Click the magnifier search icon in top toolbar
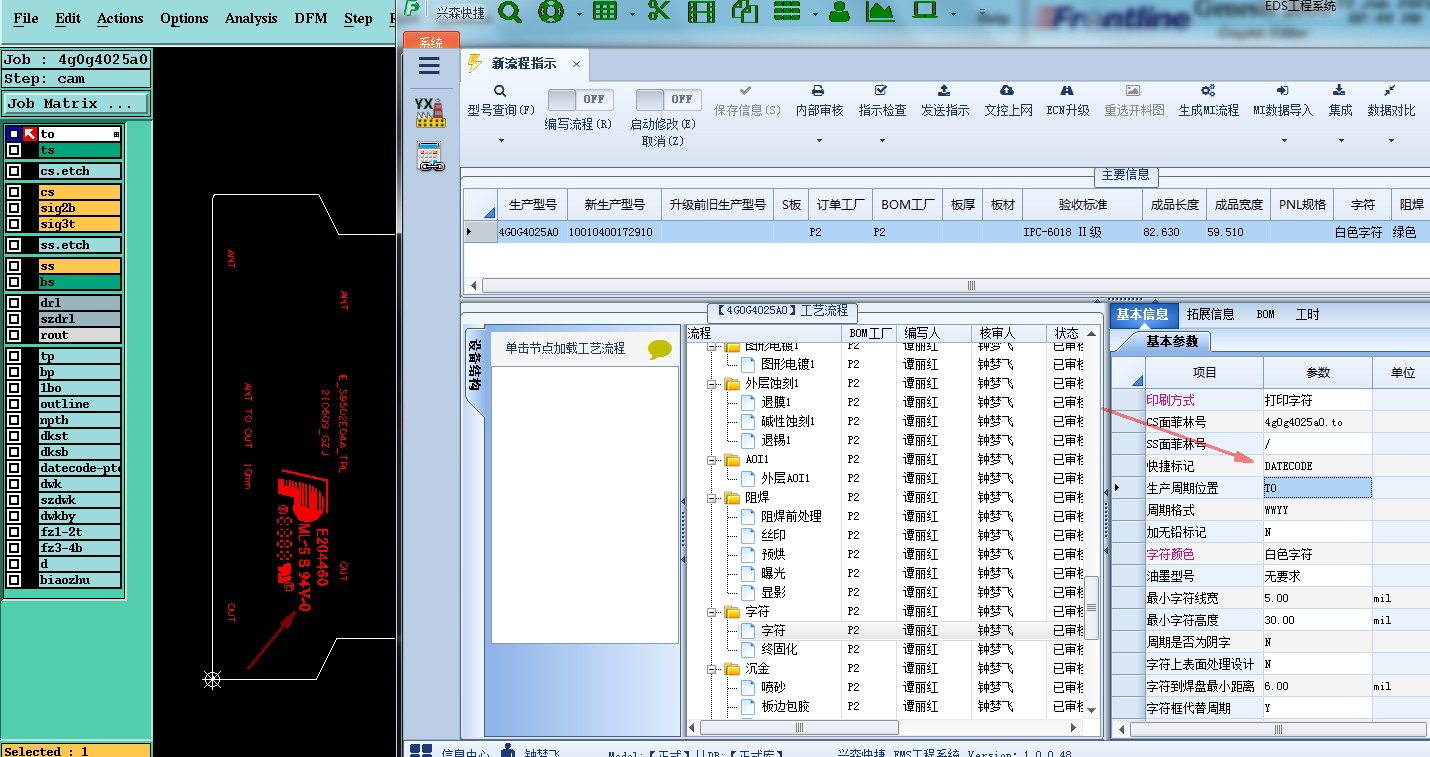Viewport: 1430px width, 757px height. coord(510,12)
